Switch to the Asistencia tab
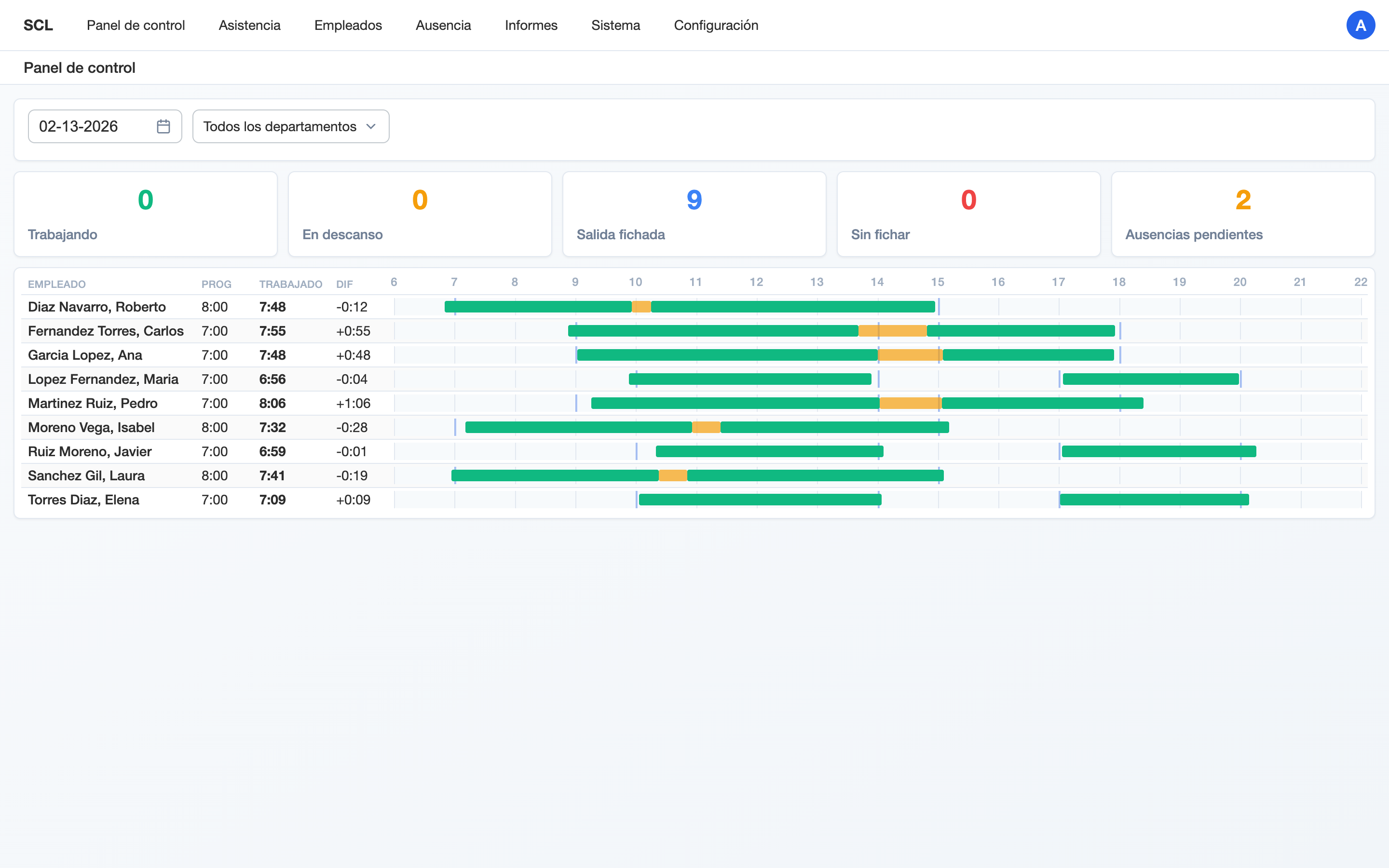Screen dimensions: 1389x868 tap(249, 25)
